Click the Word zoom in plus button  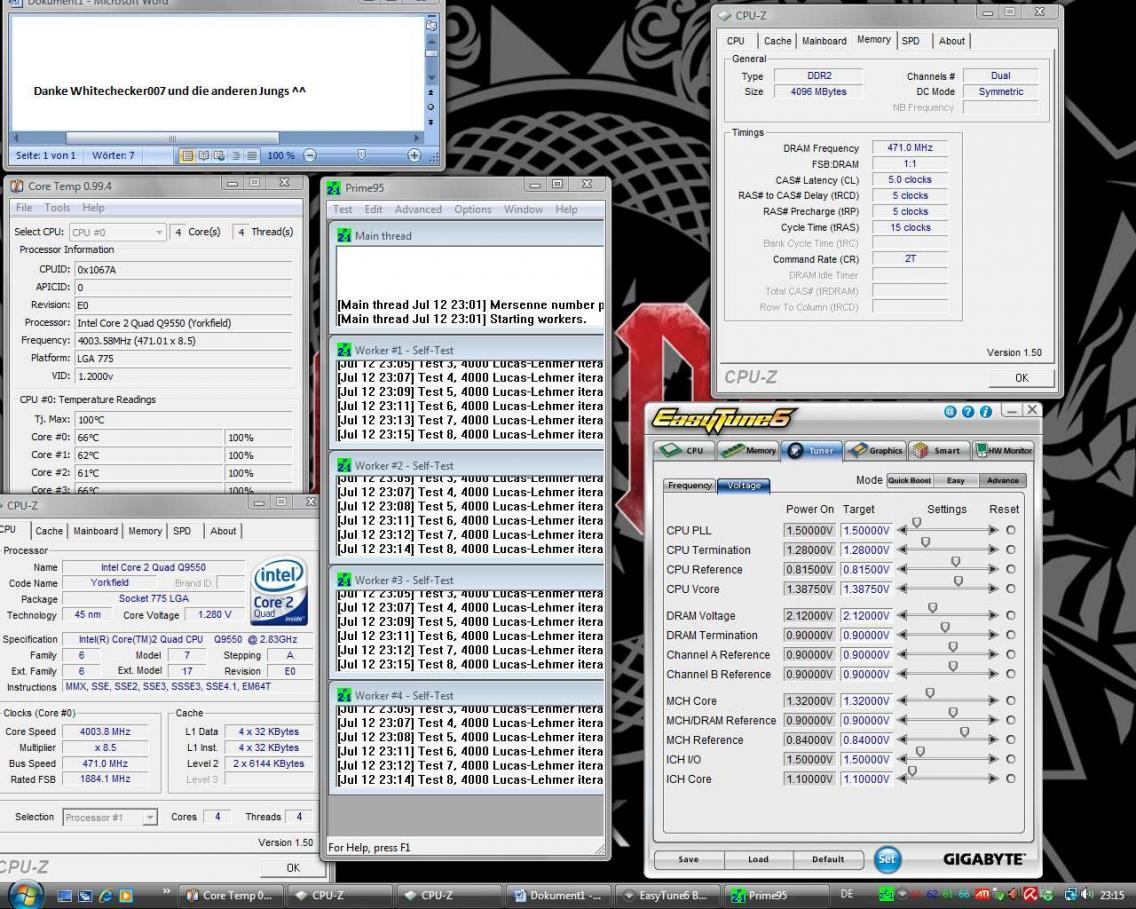414,155
